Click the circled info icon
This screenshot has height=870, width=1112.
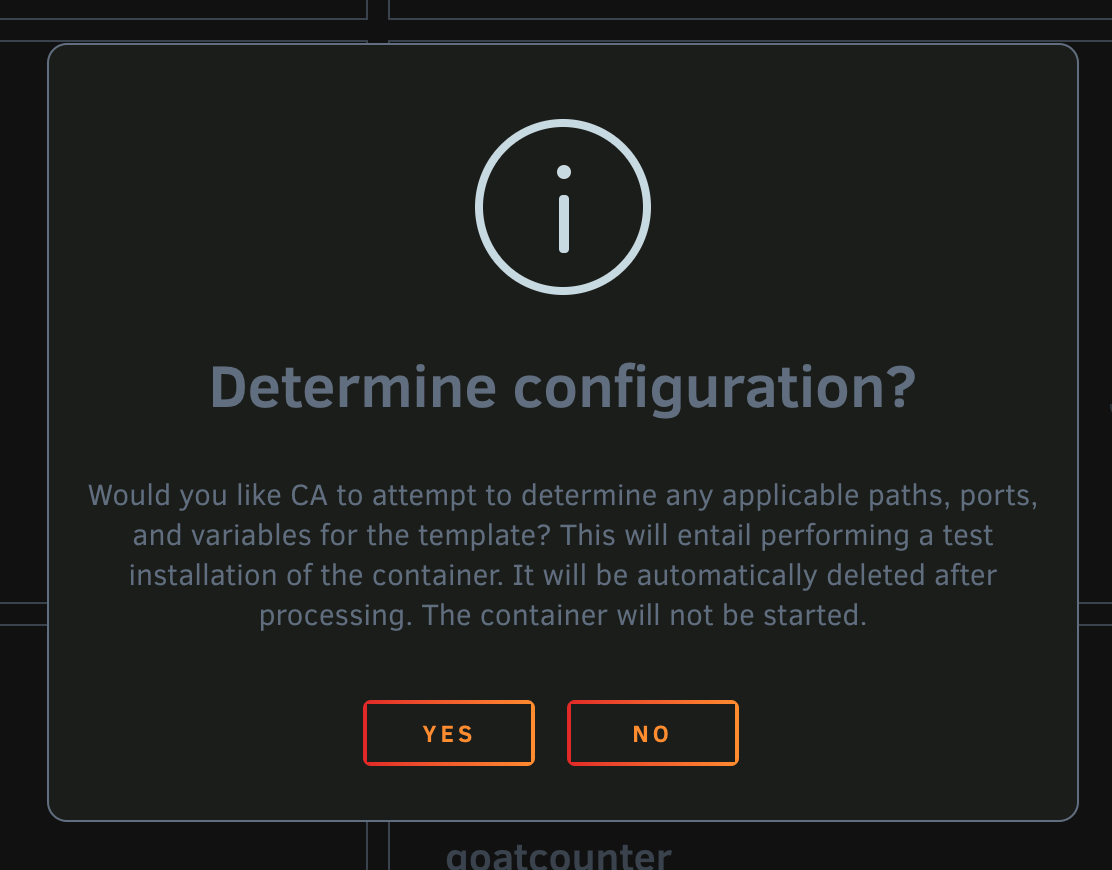pos(563,206)
